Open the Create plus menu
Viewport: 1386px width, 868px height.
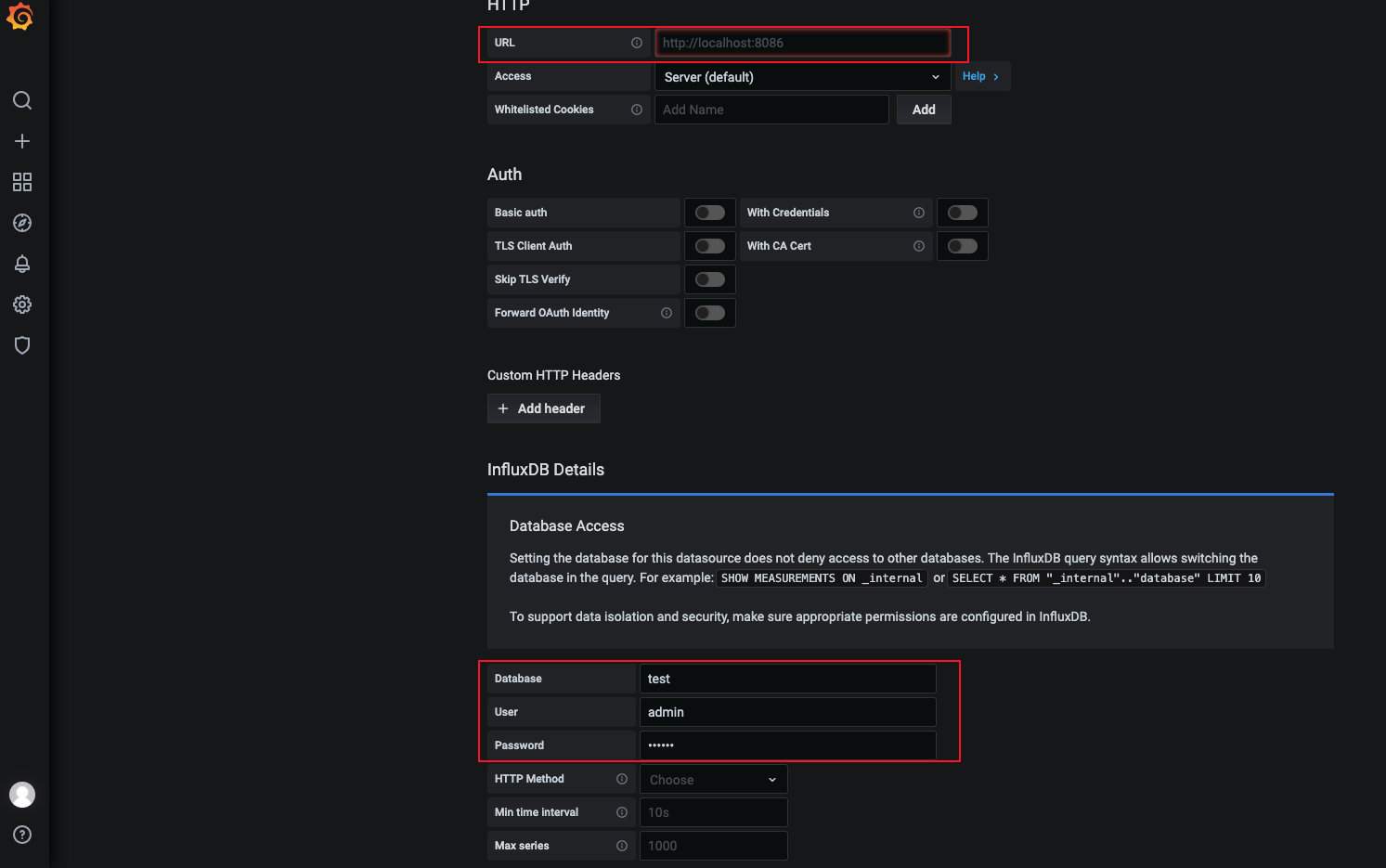point(22,141)
